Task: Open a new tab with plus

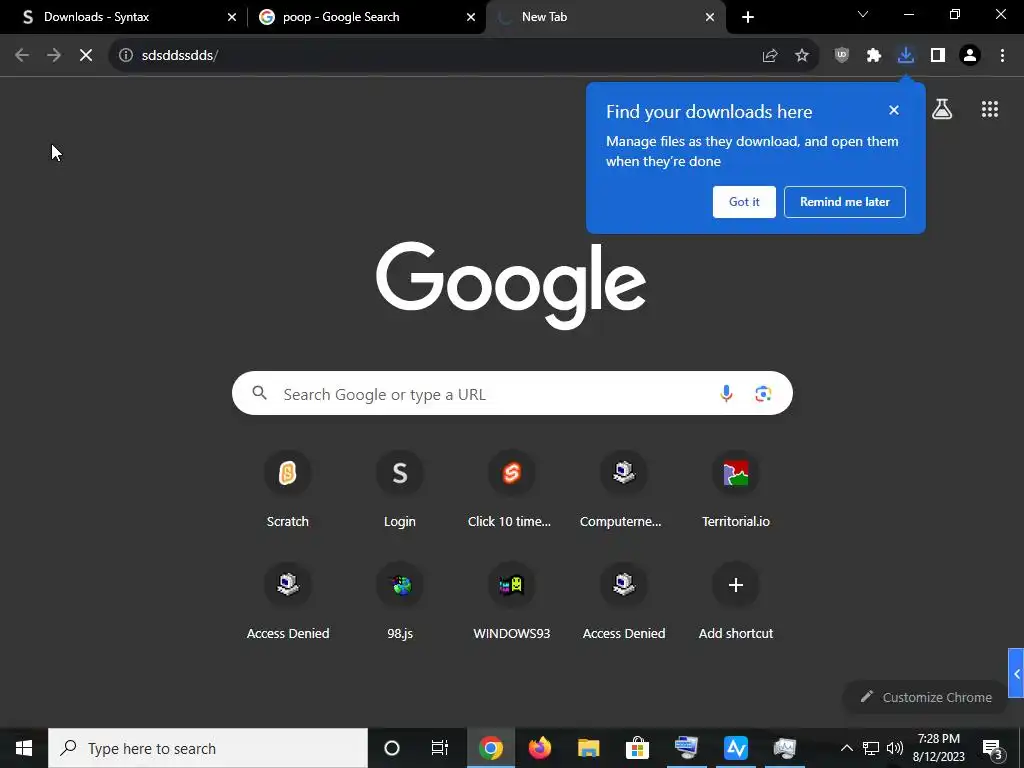Action: click(x=748, y=17)
